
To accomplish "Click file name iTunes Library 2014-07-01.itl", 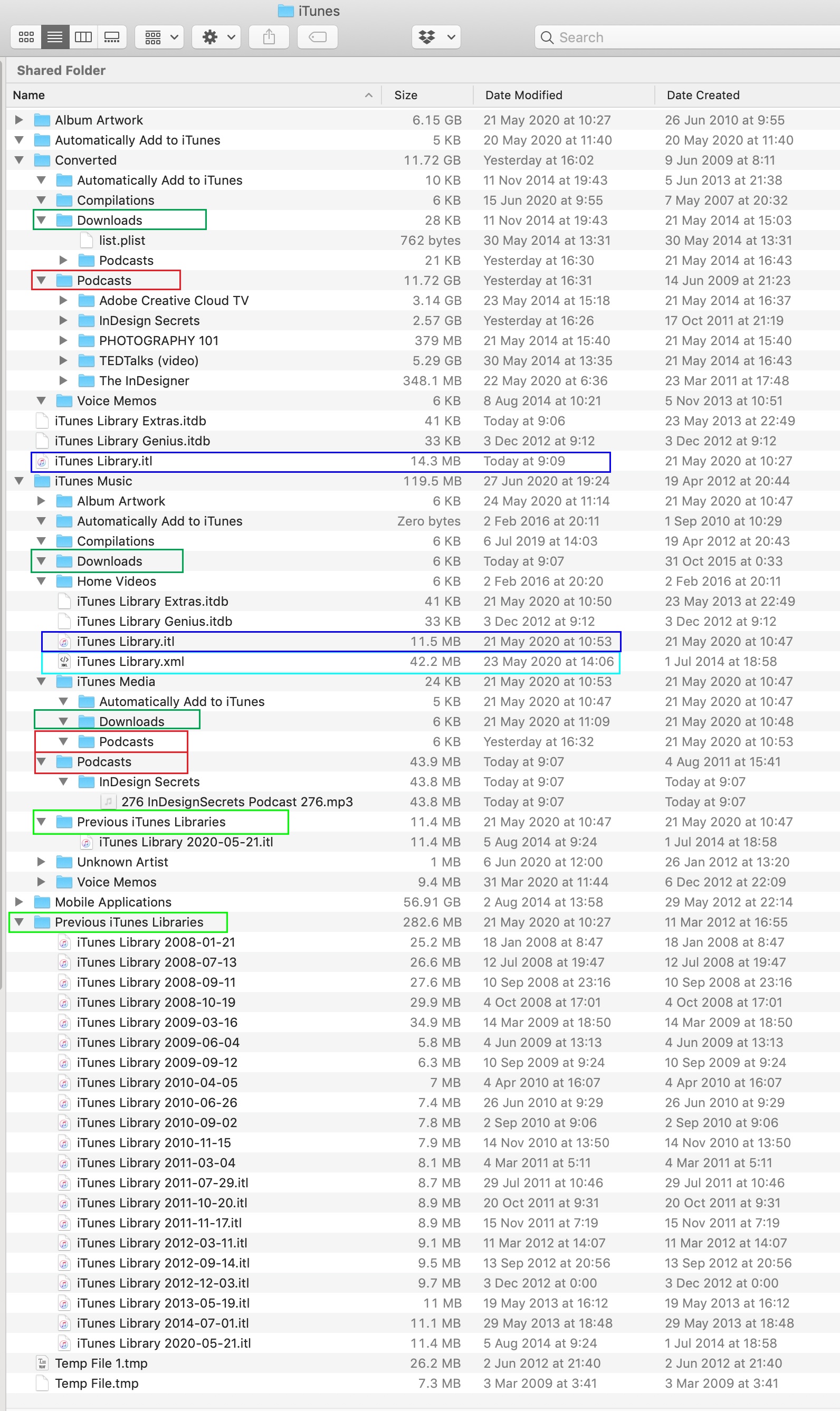I will [x=163, y=1323].
